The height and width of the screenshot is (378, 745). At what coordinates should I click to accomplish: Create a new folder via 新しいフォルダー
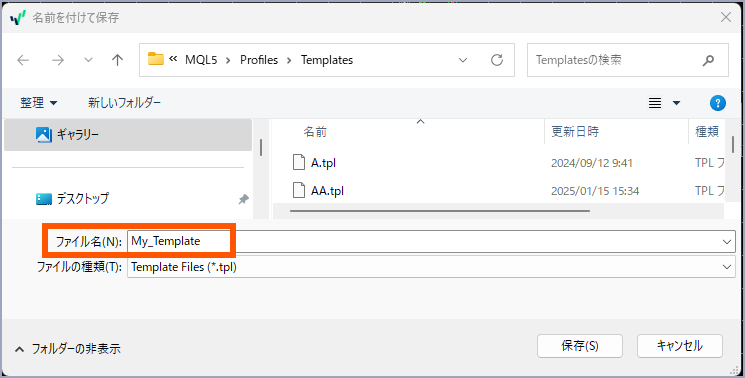pos(124,103)
